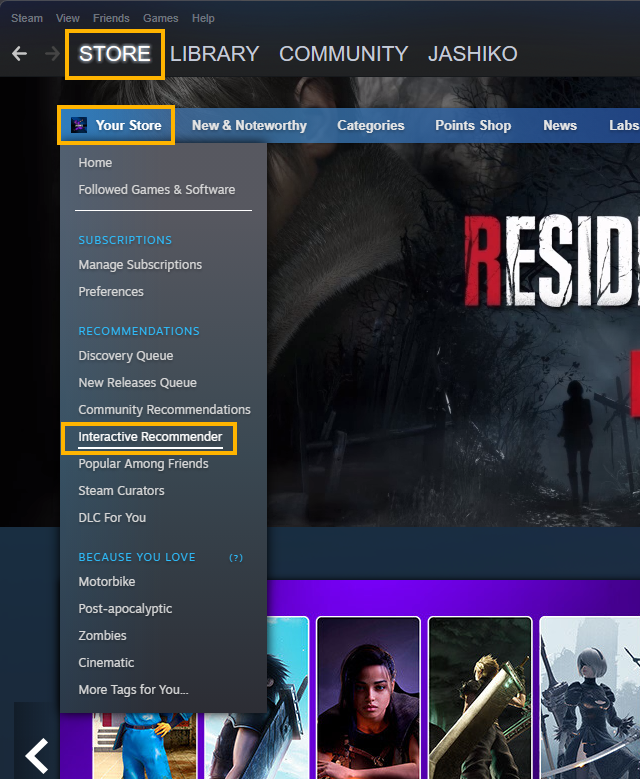640x779 pixels.
Task: Go to the STORE section
Action: click(x=115, y=54)
